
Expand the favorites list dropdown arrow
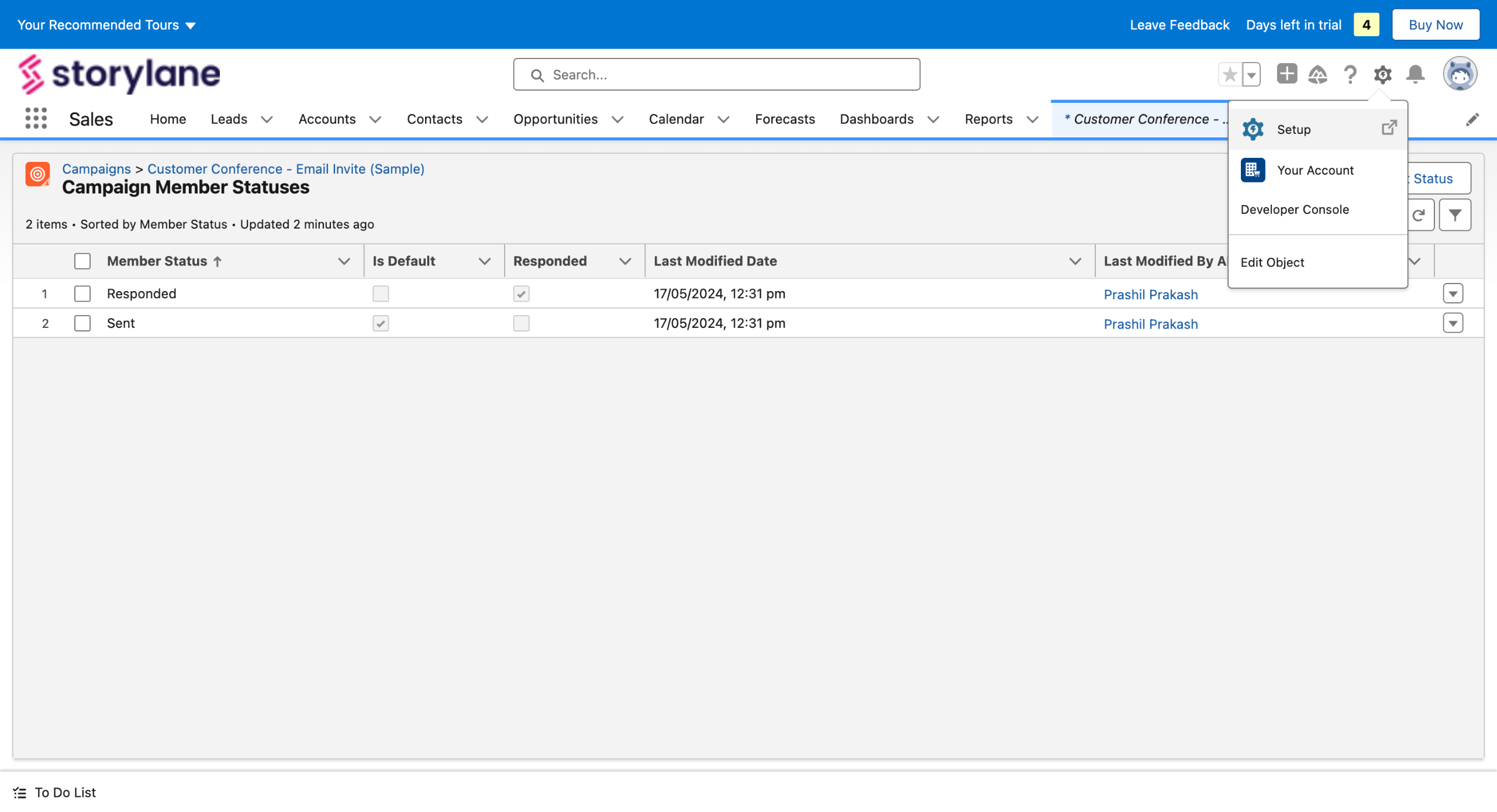1251,75
